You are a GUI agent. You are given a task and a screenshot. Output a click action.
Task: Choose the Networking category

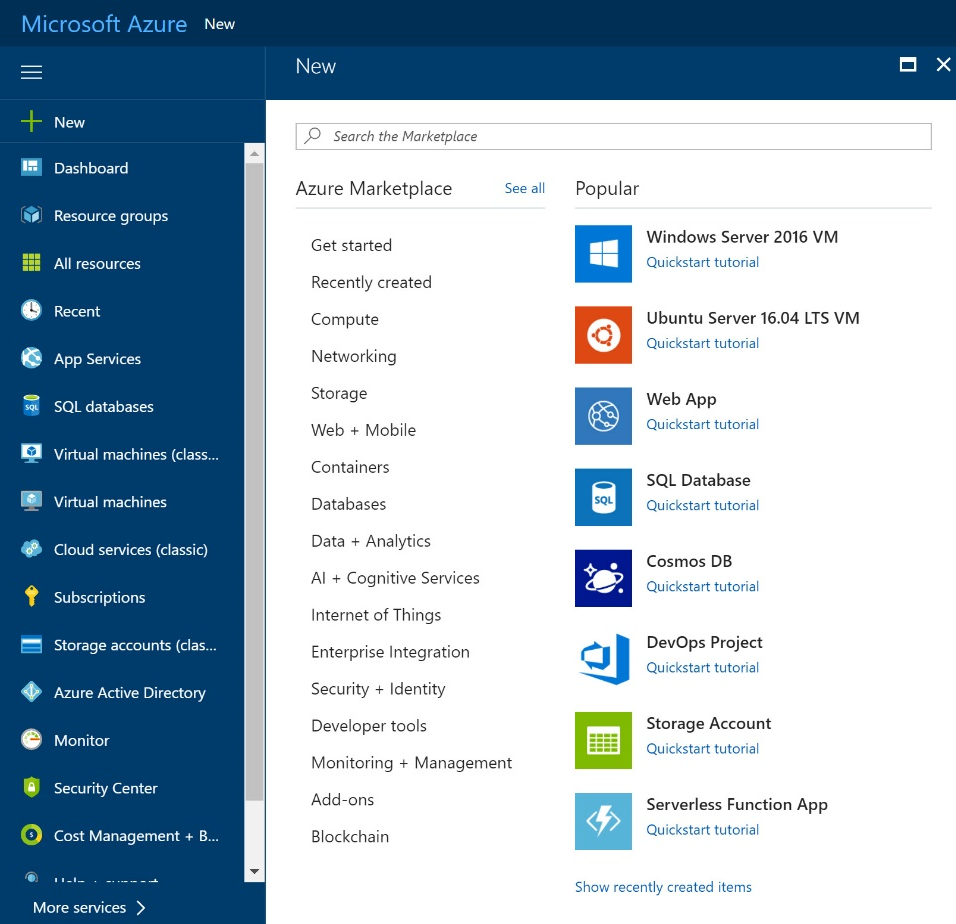(x=354, y=356)
